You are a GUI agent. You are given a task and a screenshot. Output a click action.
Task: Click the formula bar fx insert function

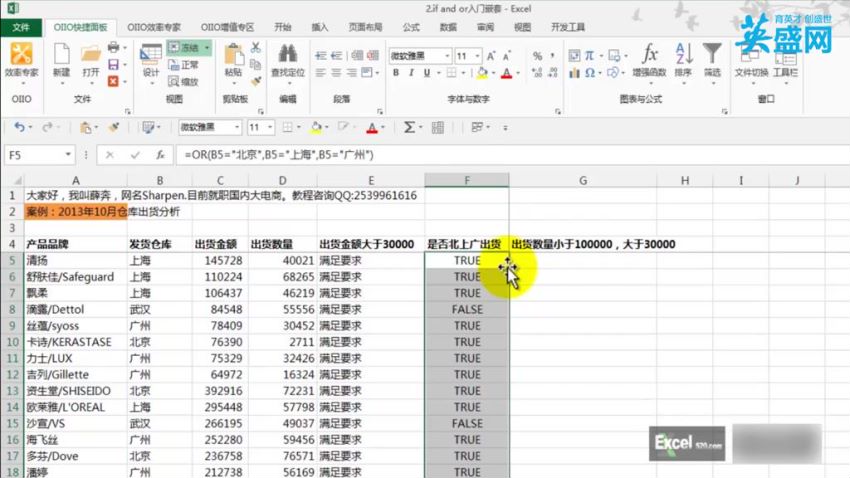click(x=160, y=155)
